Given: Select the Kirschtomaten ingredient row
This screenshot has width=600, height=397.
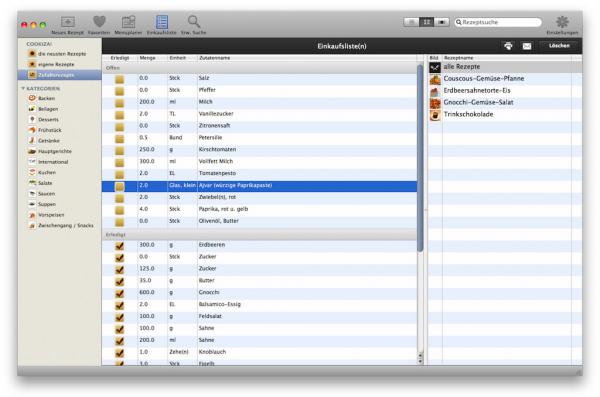Looking at the screenshot, I should 259,149.
